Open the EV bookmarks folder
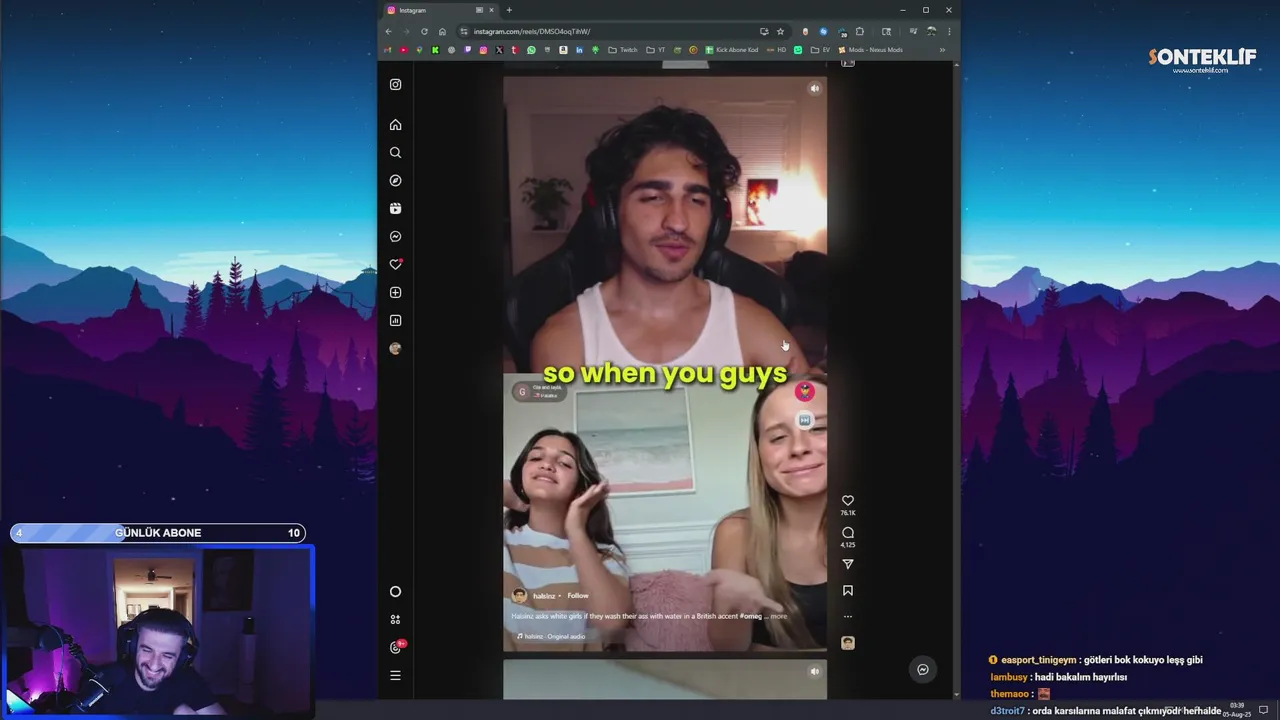The height and width of the screenshot is (720, 1280). 821,50
